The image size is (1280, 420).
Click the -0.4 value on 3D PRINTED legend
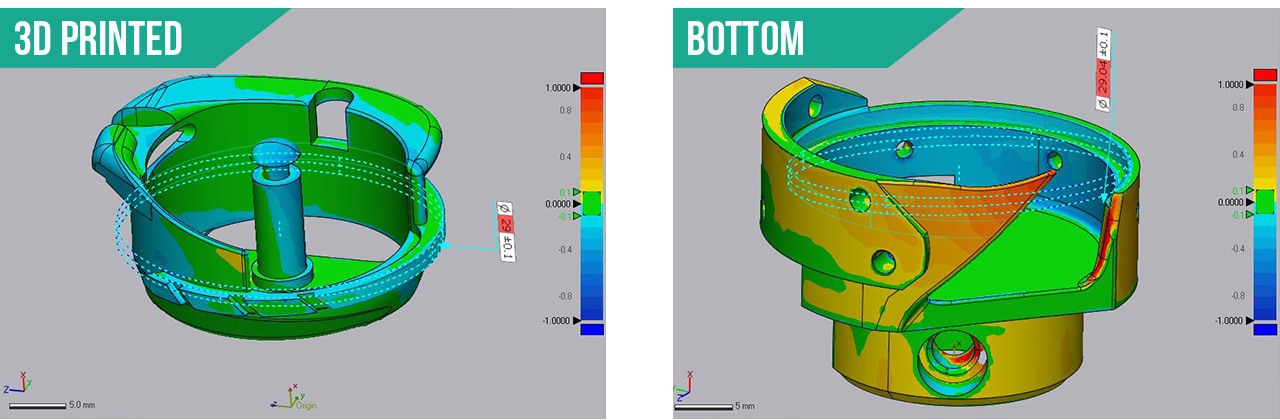click(x=563, y=250)
